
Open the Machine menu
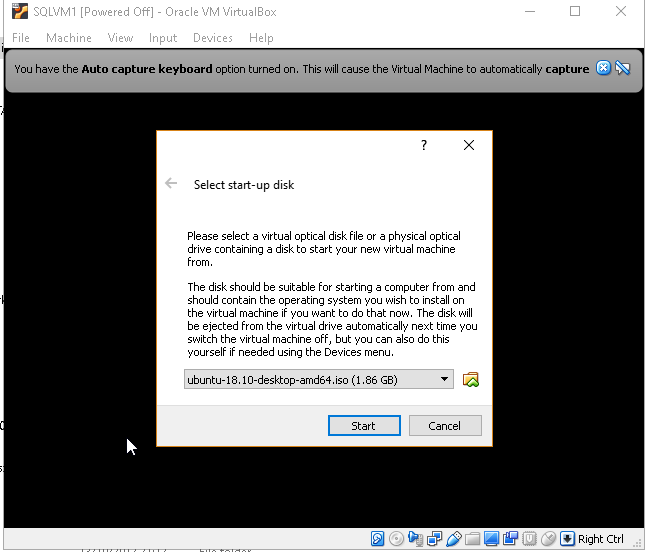pos(68,38)
